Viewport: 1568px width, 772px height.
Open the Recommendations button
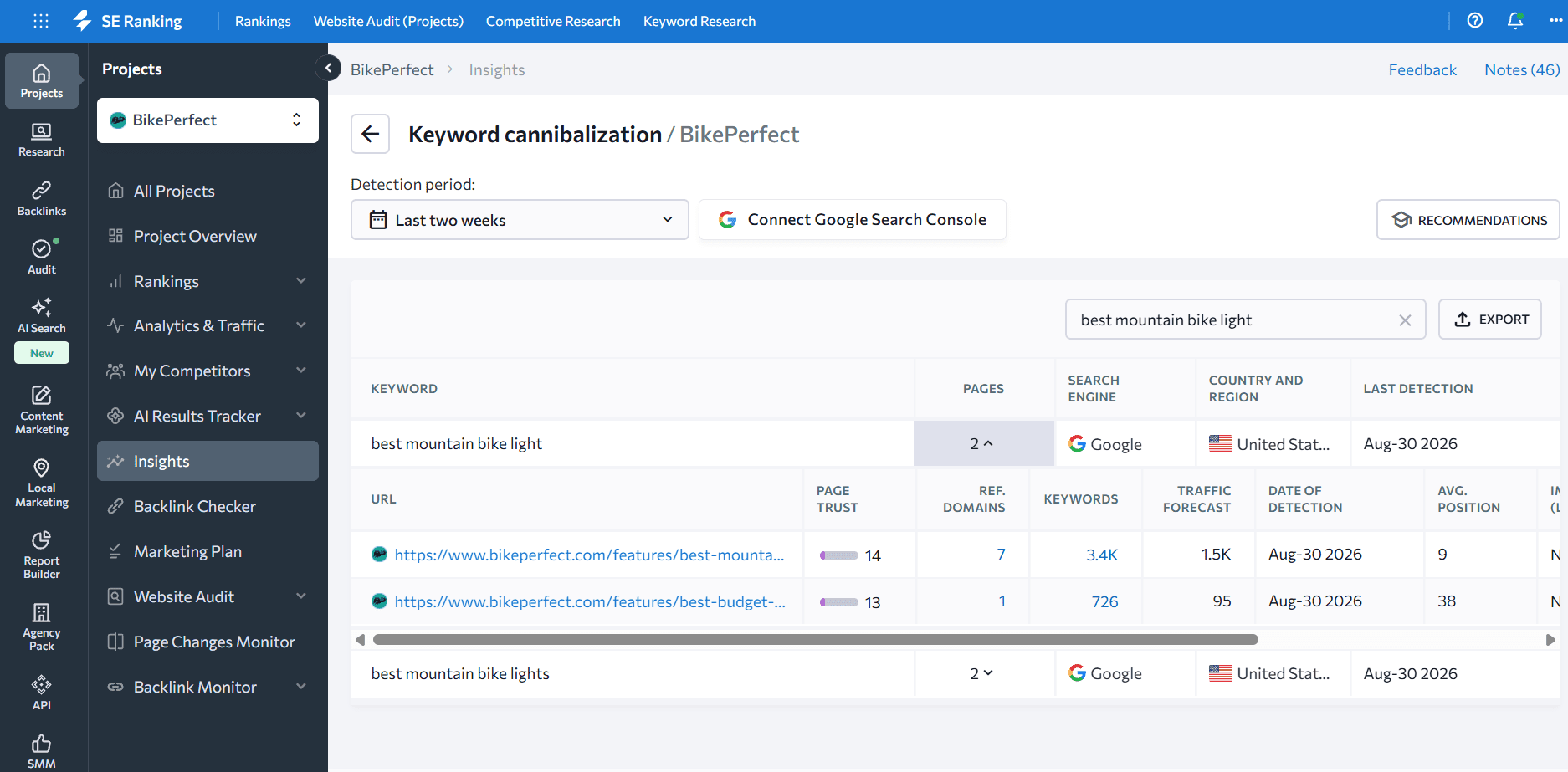coord(1468,220)
